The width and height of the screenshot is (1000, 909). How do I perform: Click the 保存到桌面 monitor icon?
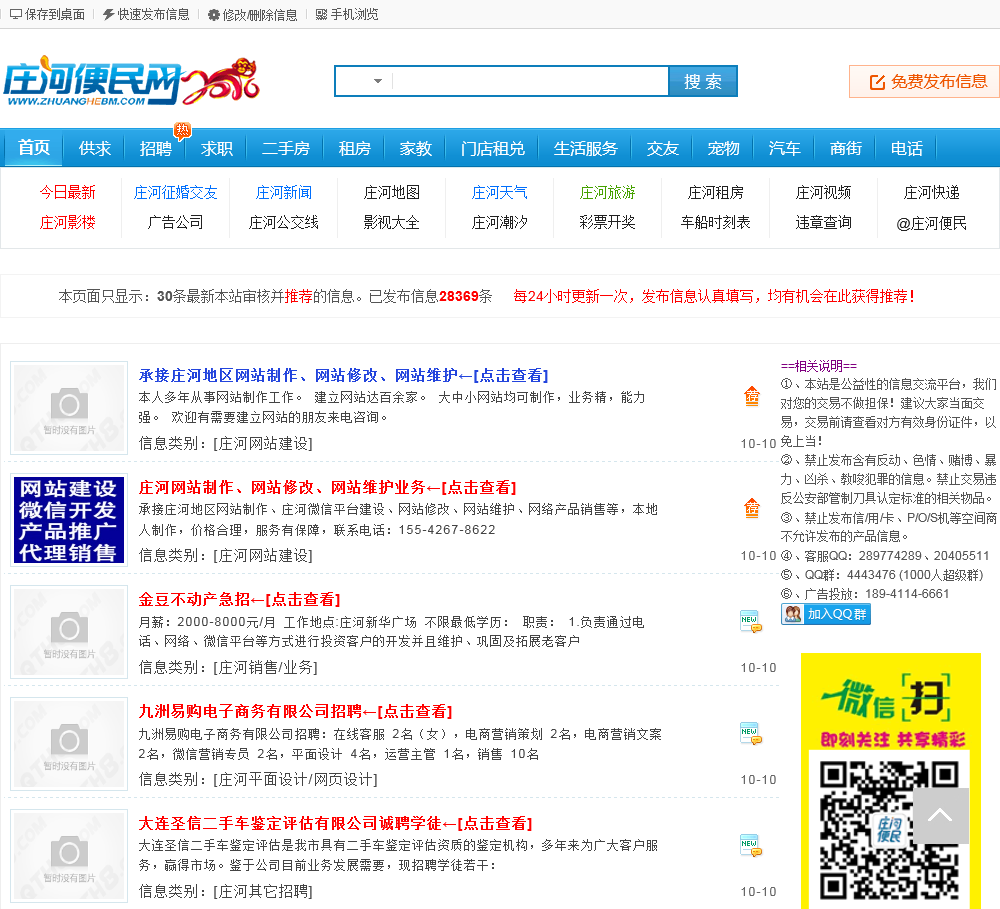[x=15, y=14]
